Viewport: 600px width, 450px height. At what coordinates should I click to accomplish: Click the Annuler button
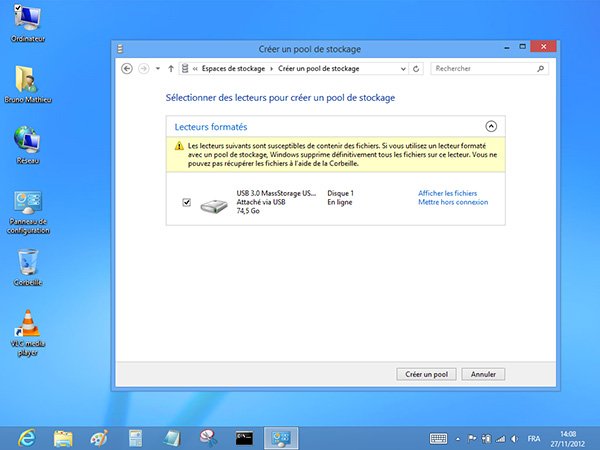pos(483,374)
